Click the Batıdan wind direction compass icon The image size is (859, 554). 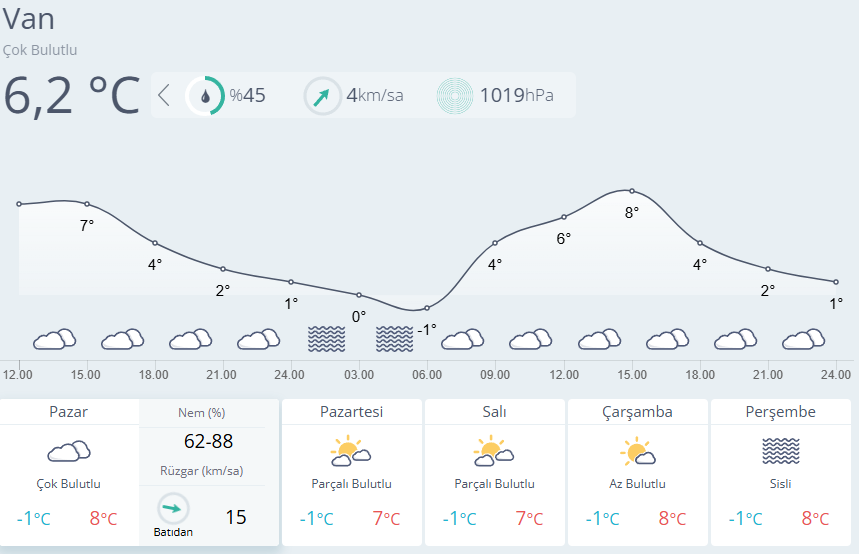pos(173,508)
